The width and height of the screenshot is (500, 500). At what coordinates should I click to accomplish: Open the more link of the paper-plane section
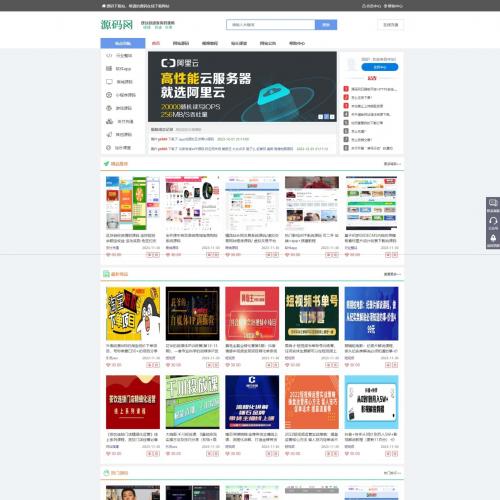point(392,164)
